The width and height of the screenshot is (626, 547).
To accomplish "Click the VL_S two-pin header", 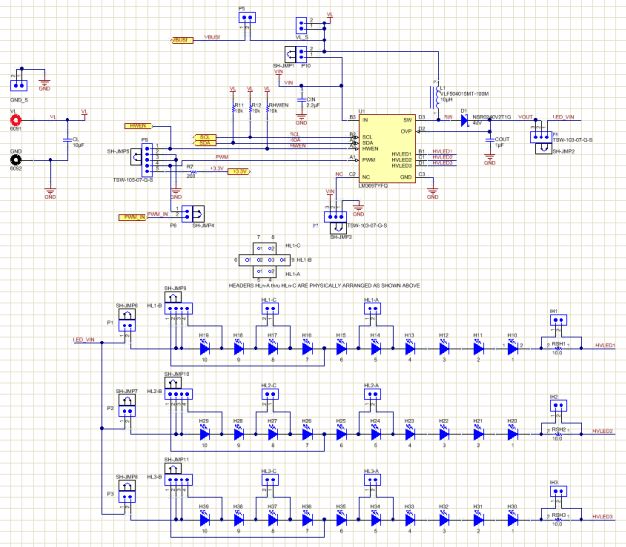I will pyautogui.click(x=301, y=25).
